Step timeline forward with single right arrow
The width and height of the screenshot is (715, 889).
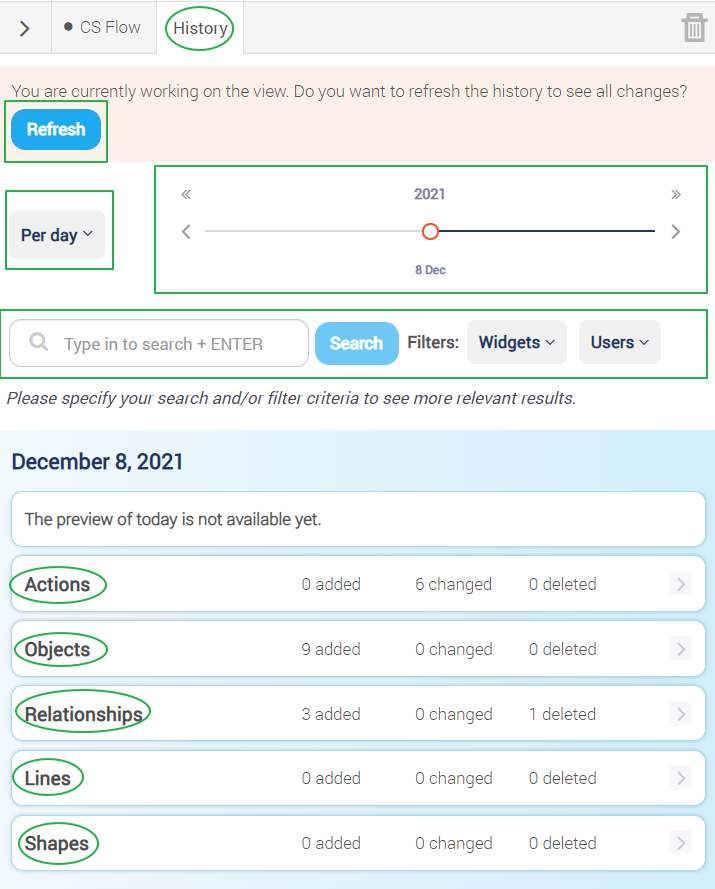coord(675,231)
